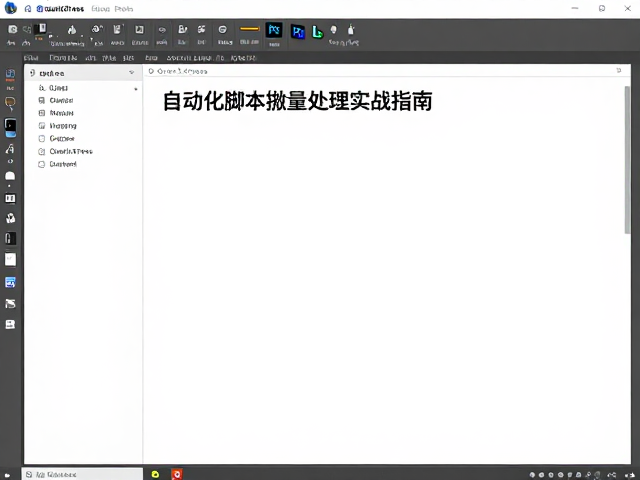This screenshot has width=640, height=480.
Task: Click the blue calendar-style icon in left dock
Action: pyautogui.click(x=10, y=282)
